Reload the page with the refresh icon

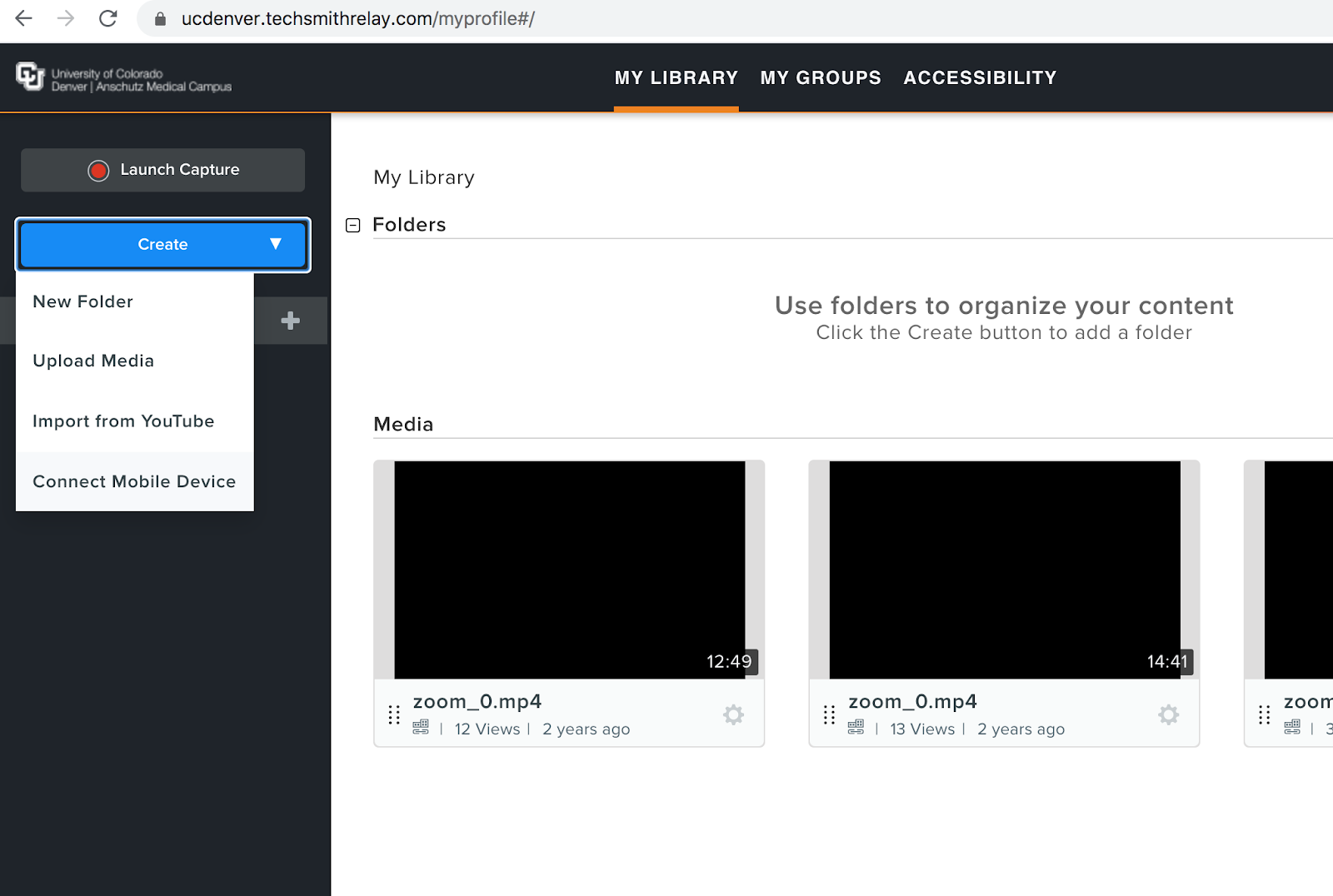[x=108, y=18]
